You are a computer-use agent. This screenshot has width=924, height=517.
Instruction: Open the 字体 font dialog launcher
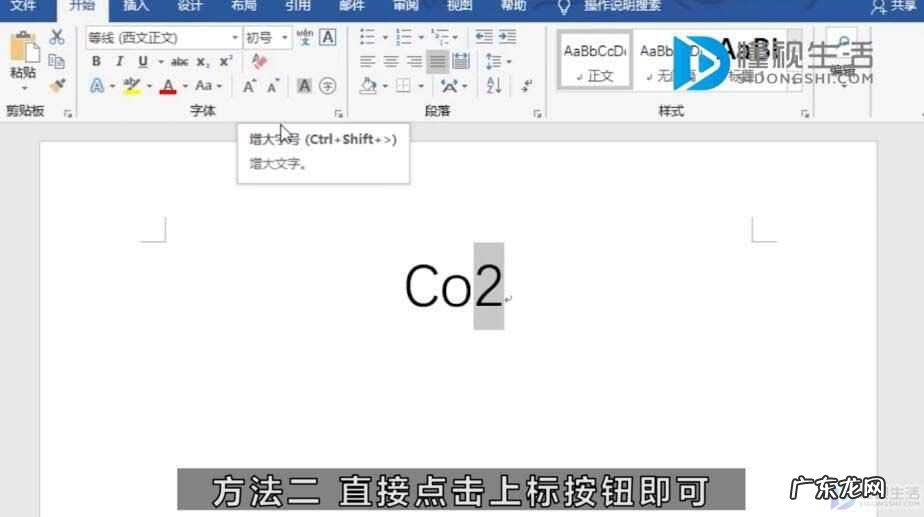(x=338, y=114)
